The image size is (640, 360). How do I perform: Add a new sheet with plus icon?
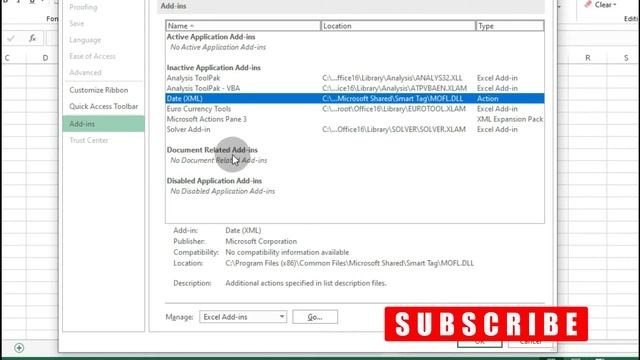click(19, 348)
